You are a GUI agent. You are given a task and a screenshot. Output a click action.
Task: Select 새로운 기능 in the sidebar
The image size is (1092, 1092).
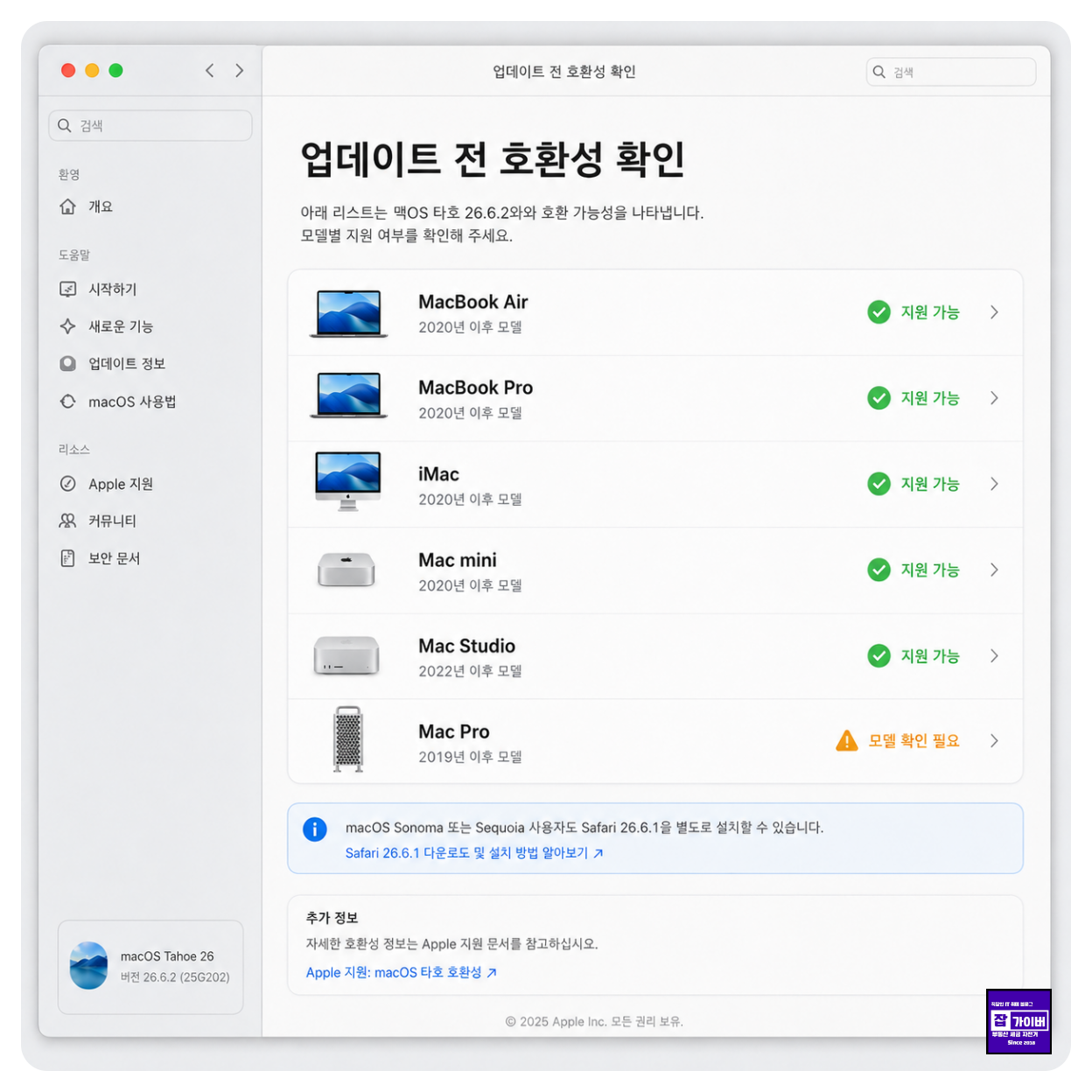[x=121, y=326]
